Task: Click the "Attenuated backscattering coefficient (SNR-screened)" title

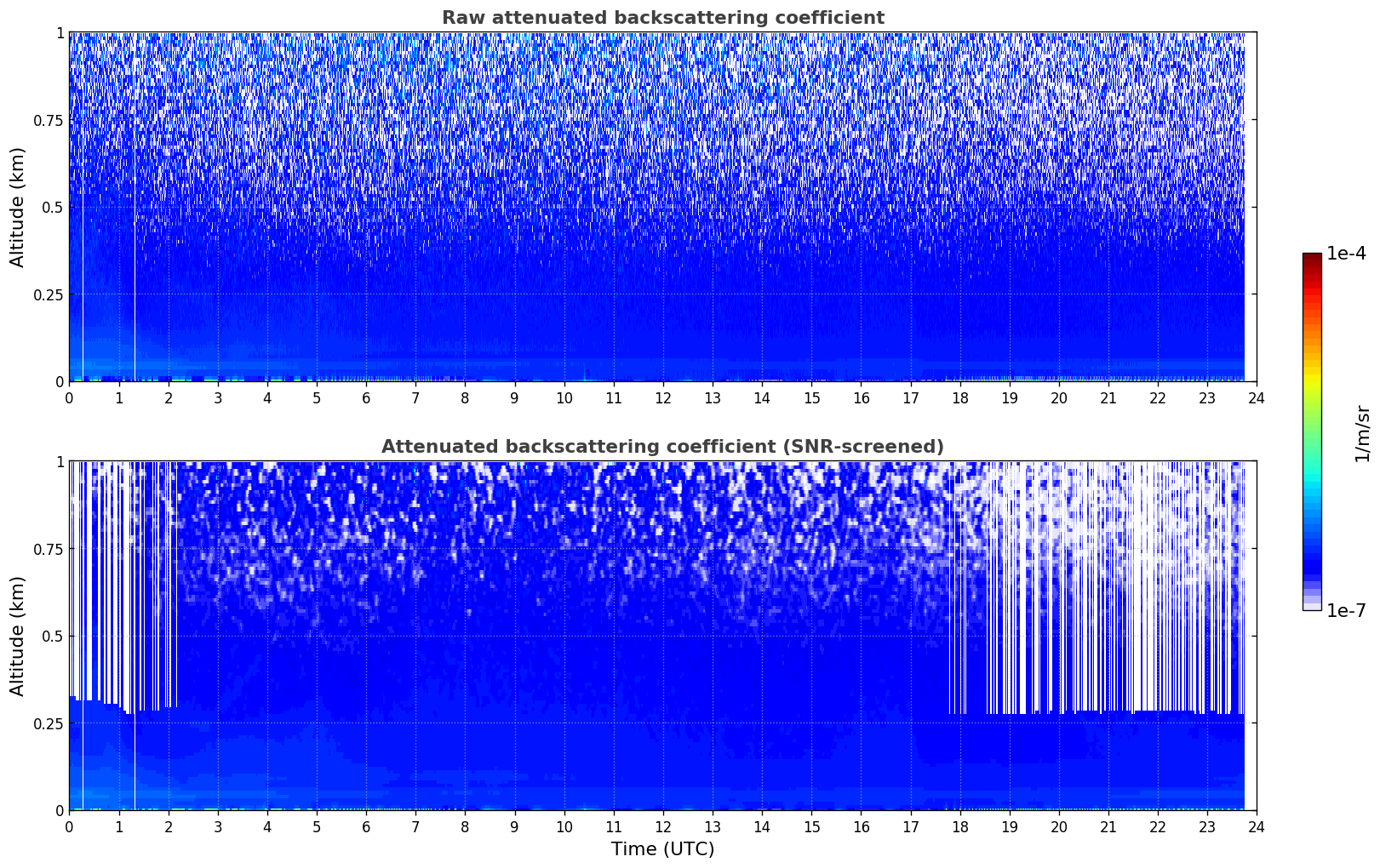Action: (x=662, y=447)
